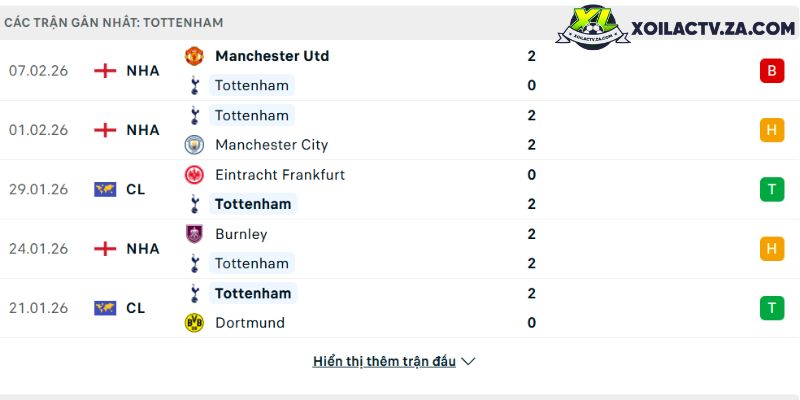Open the Manchester Utd team name link
Viewport: 800px width, 400px height.
[x=271, y=56]
